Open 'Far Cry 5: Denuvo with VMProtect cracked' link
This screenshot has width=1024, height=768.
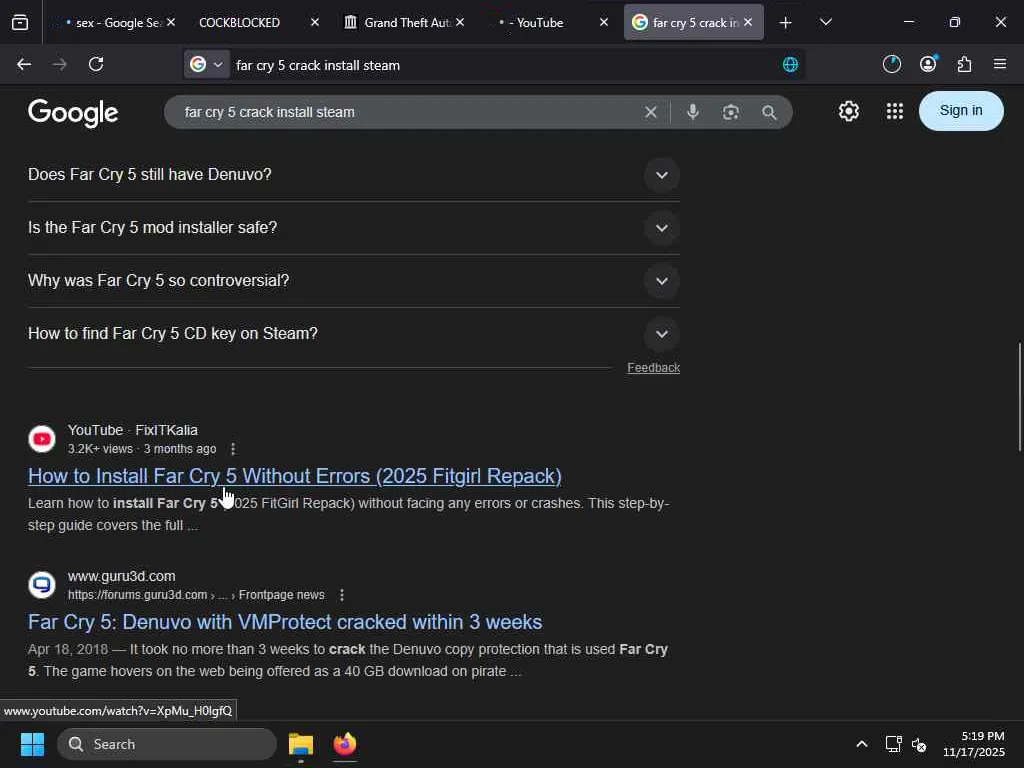click(285, 622)
